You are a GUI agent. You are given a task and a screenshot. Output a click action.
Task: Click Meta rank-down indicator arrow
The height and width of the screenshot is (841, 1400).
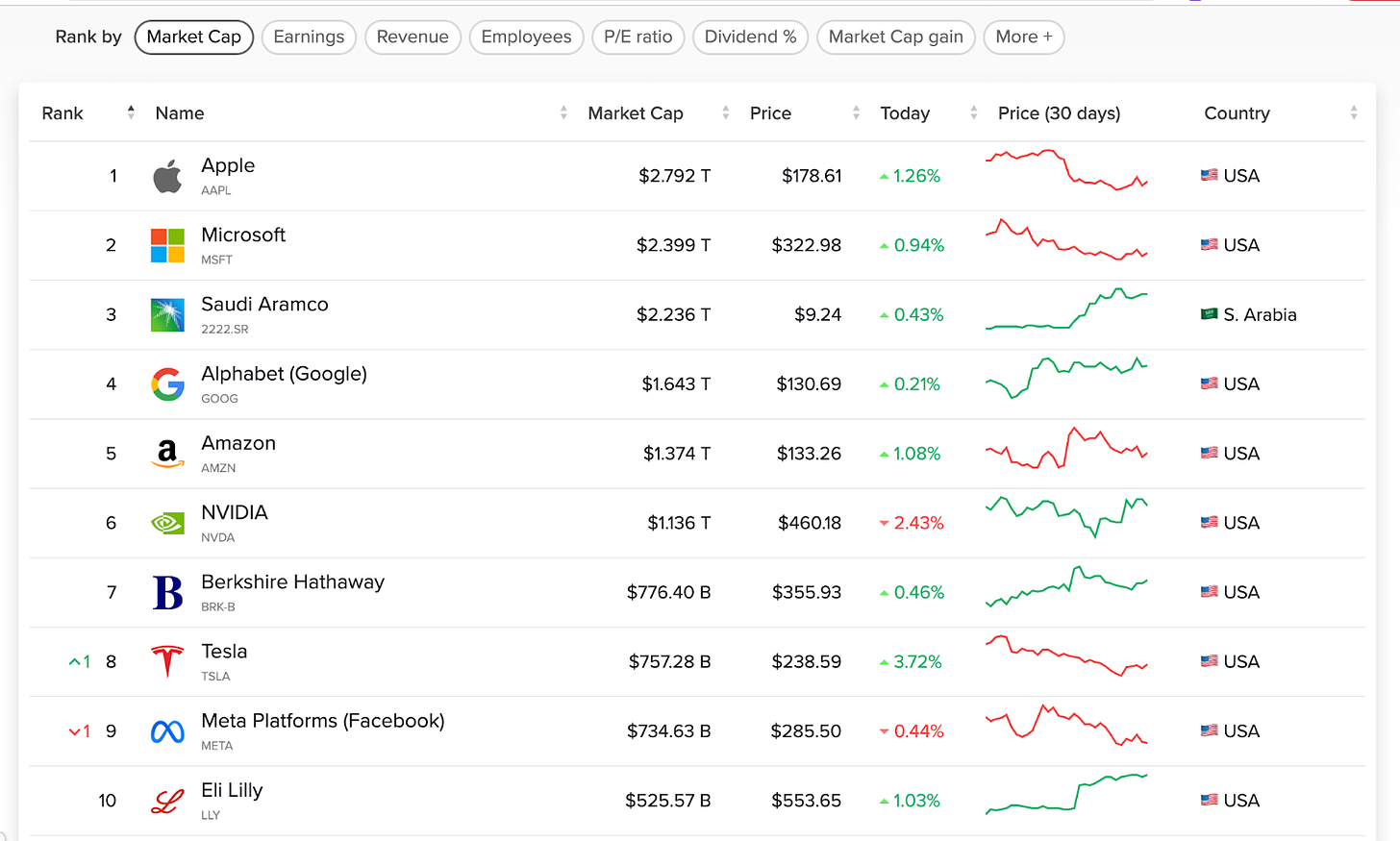coord(74,731)
